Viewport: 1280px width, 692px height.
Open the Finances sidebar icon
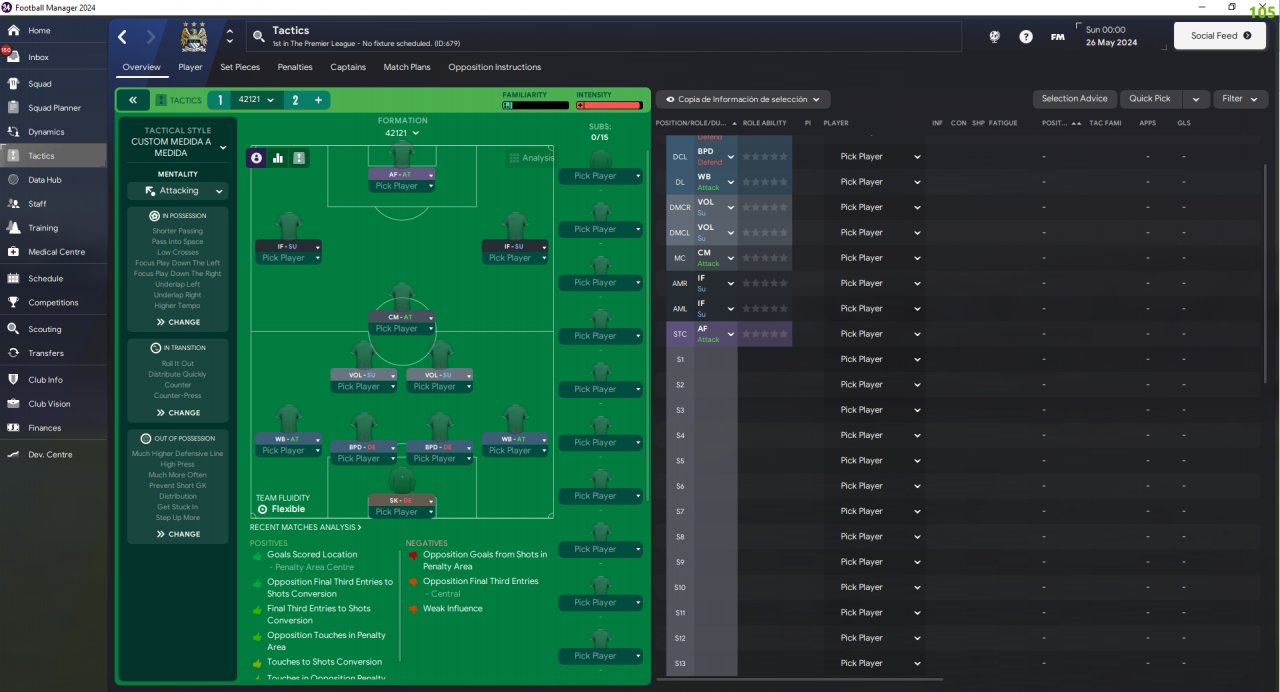tap(13, 428)
